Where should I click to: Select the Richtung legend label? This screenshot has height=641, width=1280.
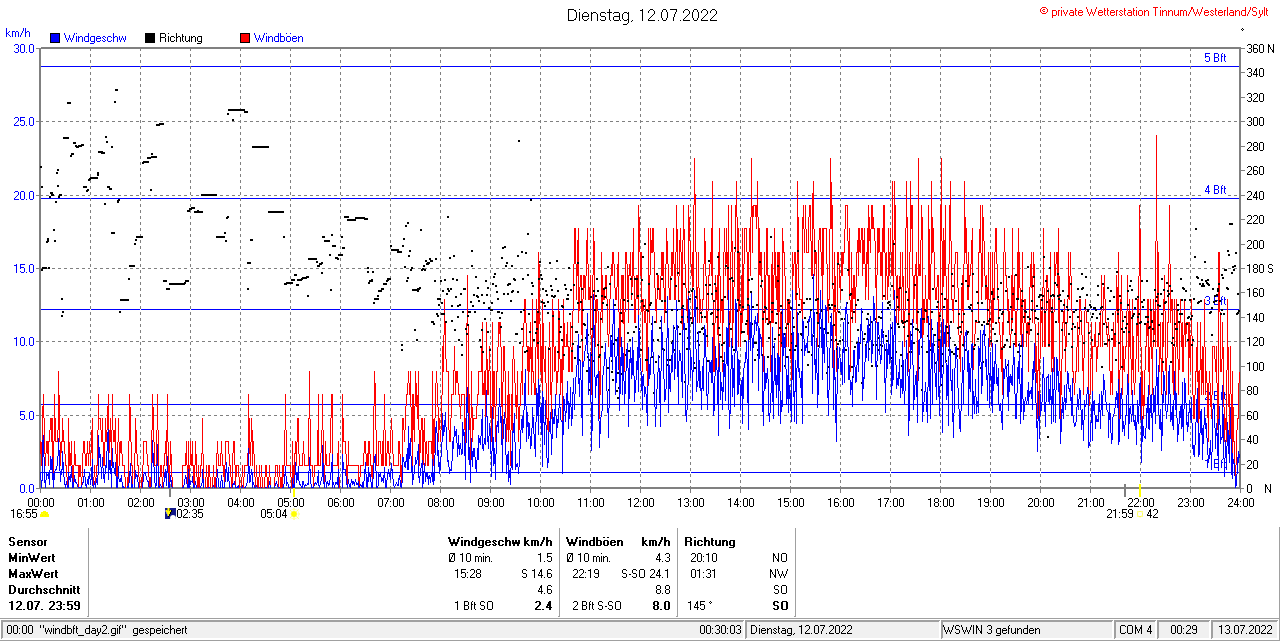(181, 38)
